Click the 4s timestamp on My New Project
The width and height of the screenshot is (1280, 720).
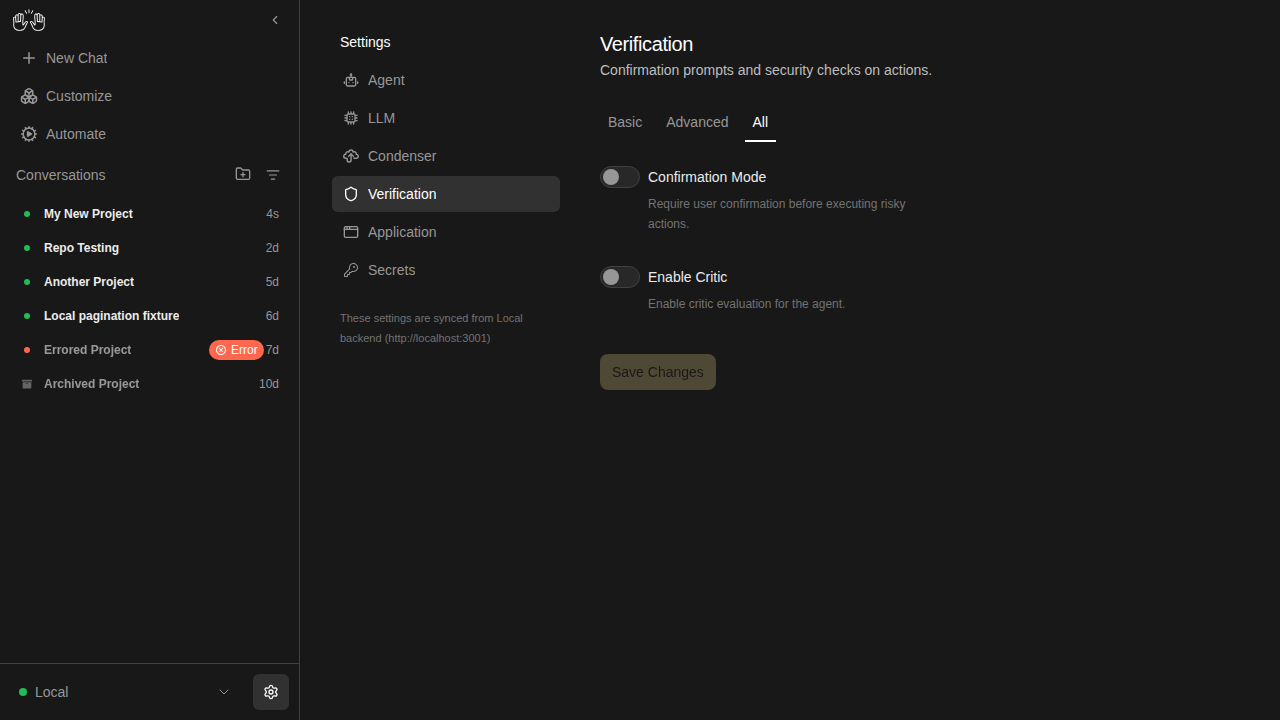point(272,214)
